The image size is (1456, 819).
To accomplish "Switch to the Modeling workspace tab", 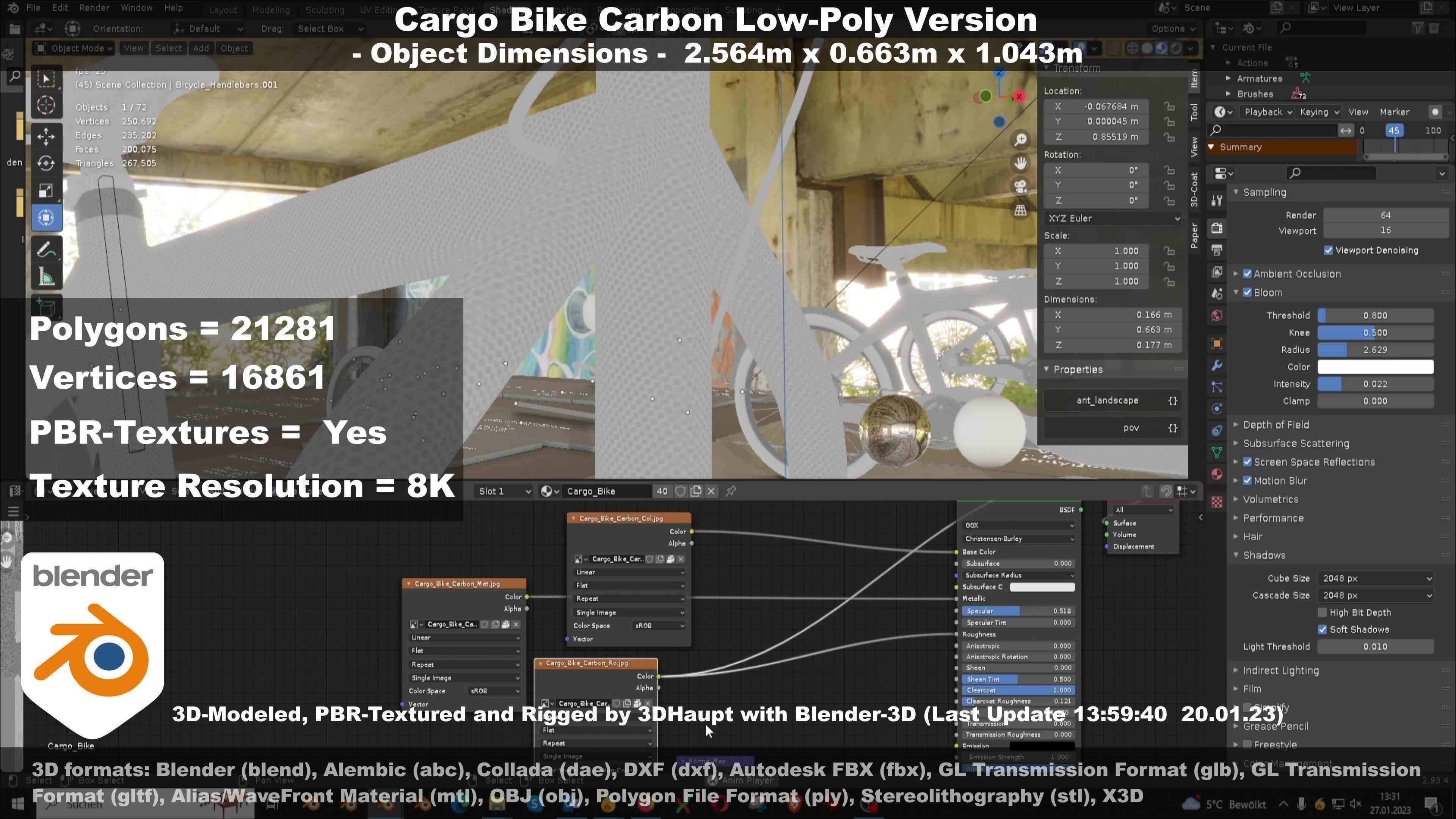I will click(x=271, y=9).
